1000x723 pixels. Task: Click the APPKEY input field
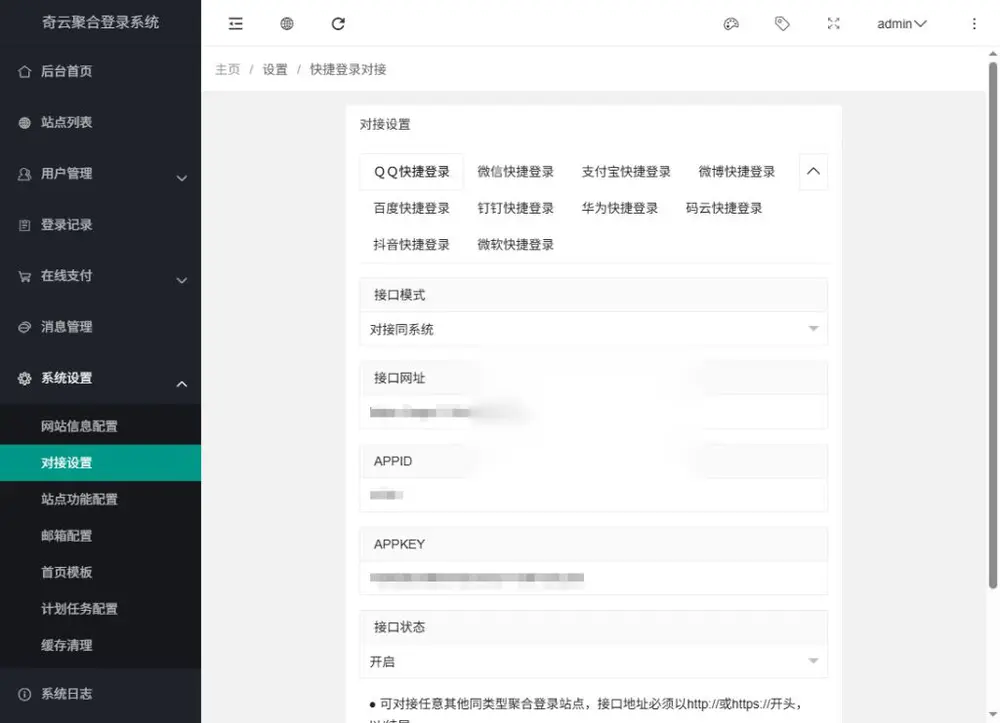tap(593, 578)
